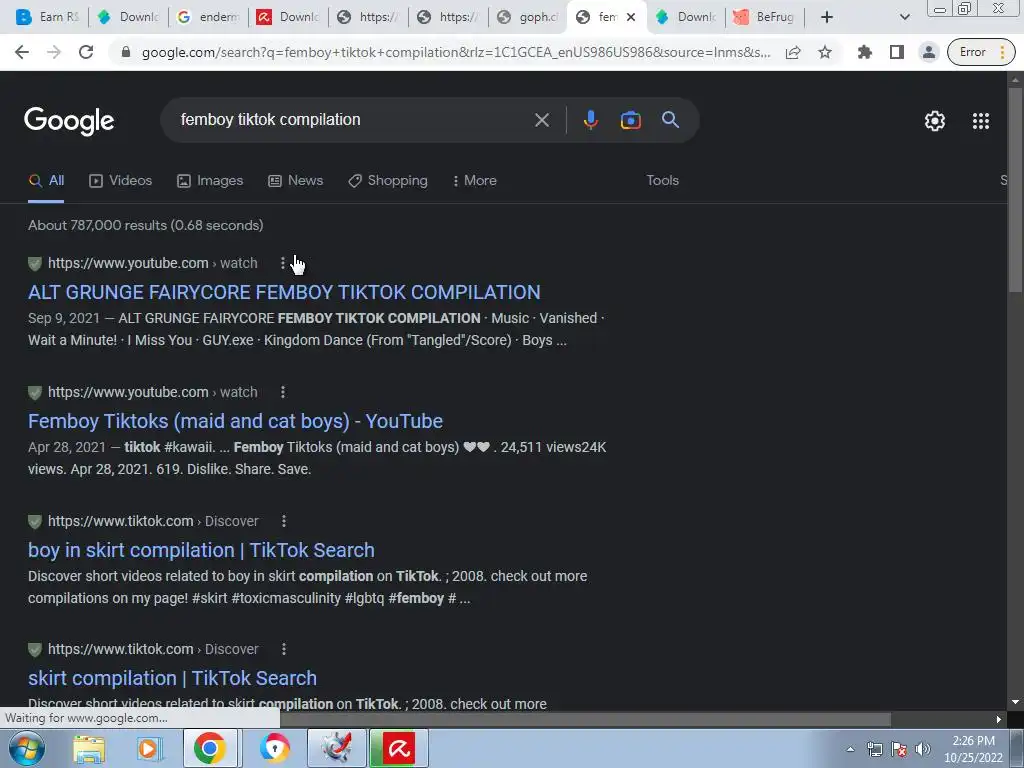
Task: Open the tab search dropdown arrow
Action: click(904, 17)
